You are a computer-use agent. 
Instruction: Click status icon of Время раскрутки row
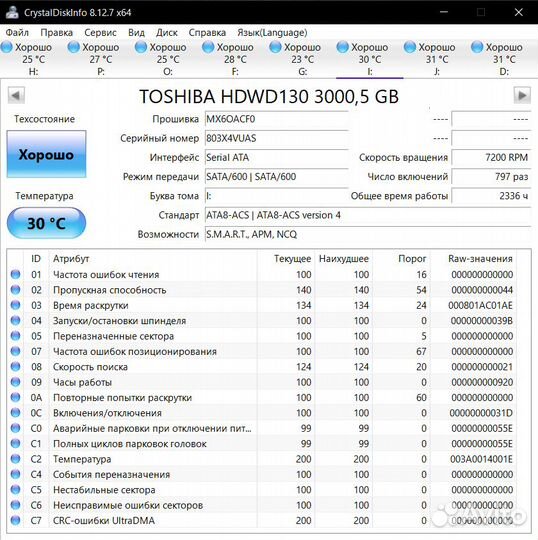15,305
